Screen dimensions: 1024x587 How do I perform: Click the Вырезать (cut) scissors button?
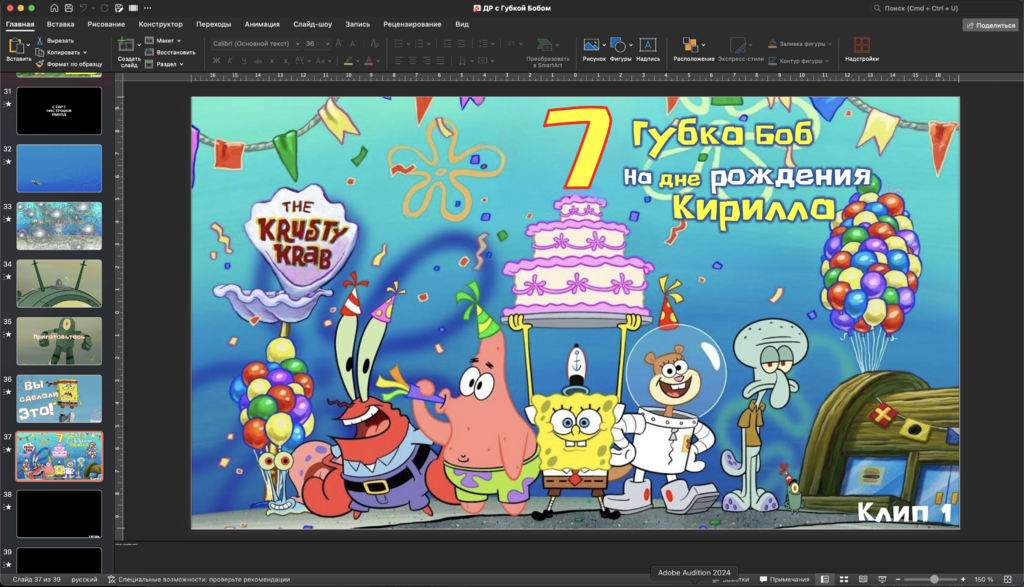[55, 40]
